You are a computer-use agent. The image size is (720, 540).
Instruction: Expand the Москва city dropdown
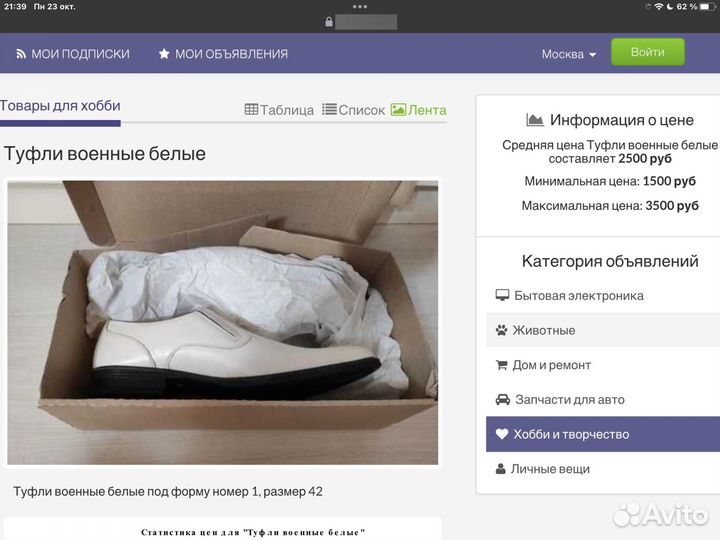(569, 54)
